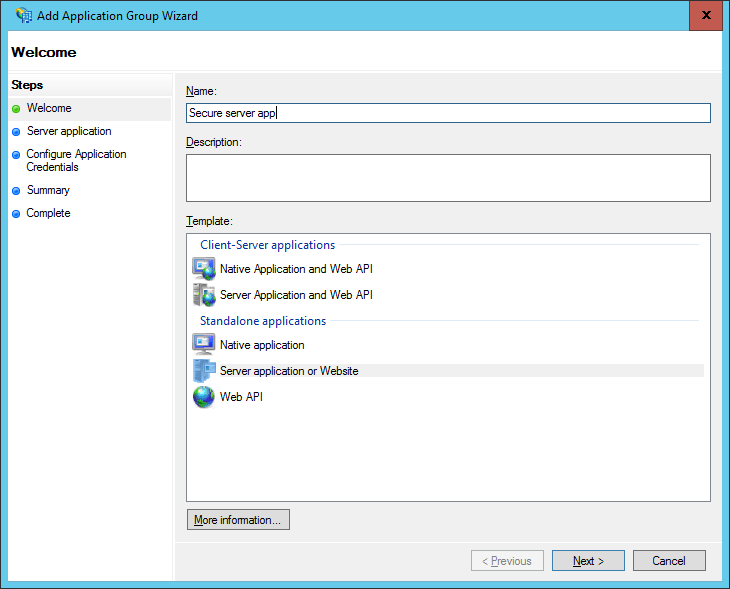
Task: Close the wizard with the X button
Action: point(706,15)
